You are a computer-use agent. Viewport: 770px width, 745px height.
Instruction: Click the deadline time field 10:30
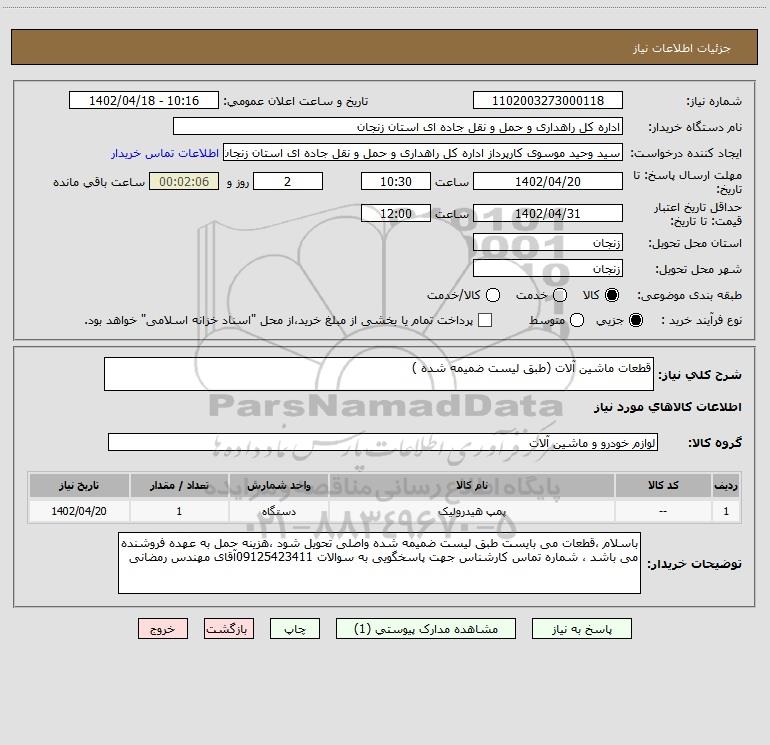396,181
